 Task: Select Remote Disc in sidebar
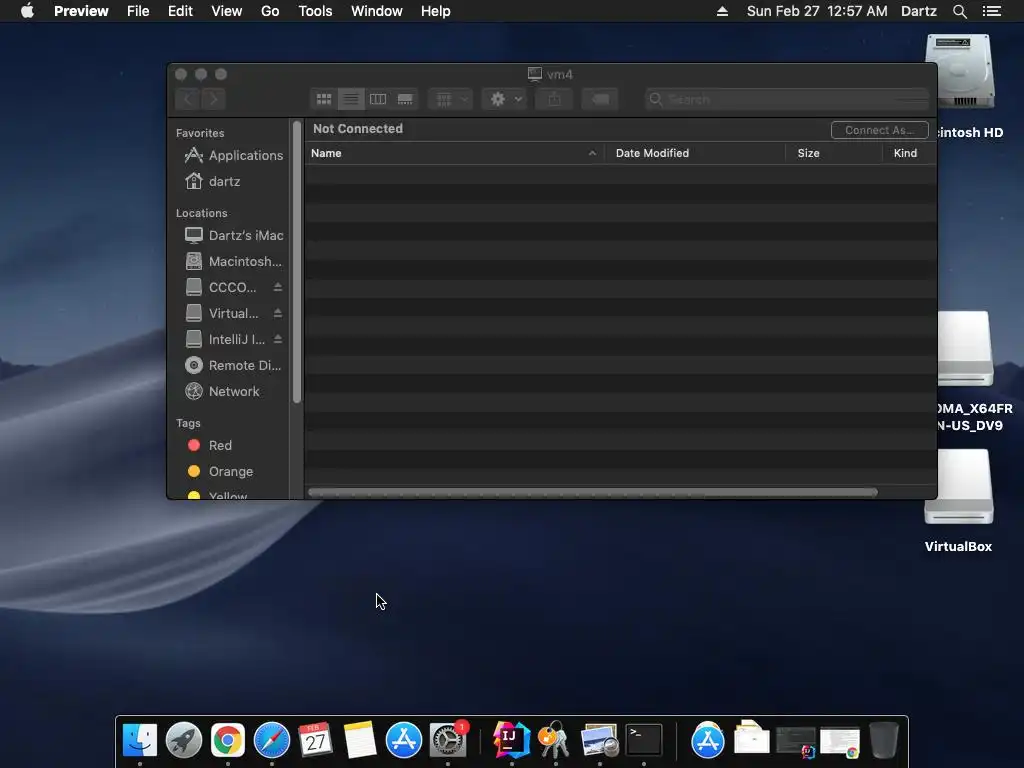tap(233, 366)
